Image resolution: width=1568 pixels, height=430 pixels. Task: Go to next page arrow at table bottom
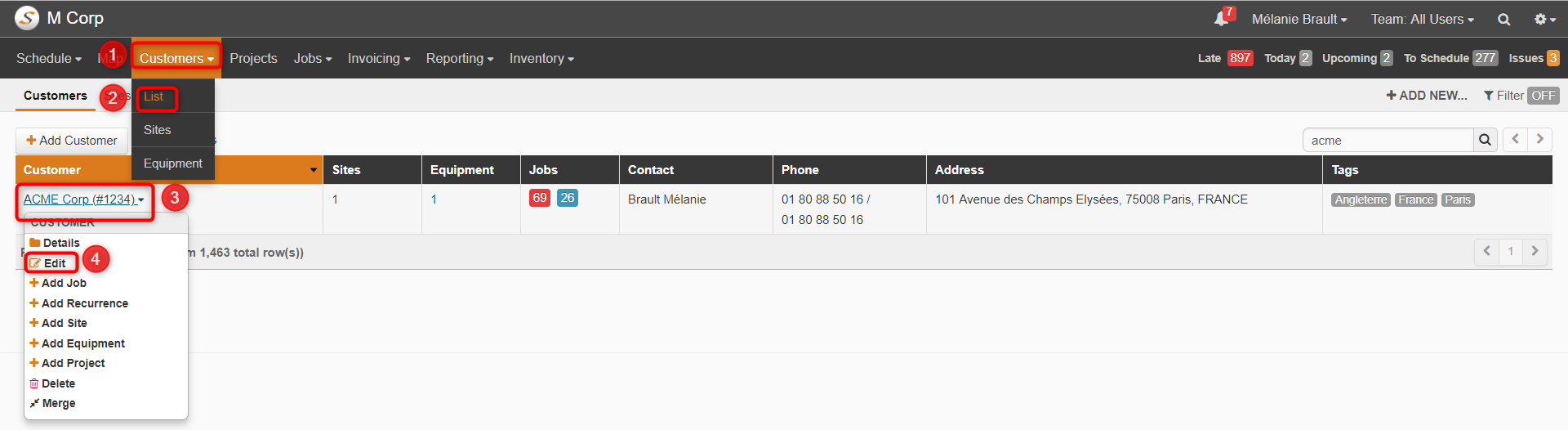coord(1535,251)
